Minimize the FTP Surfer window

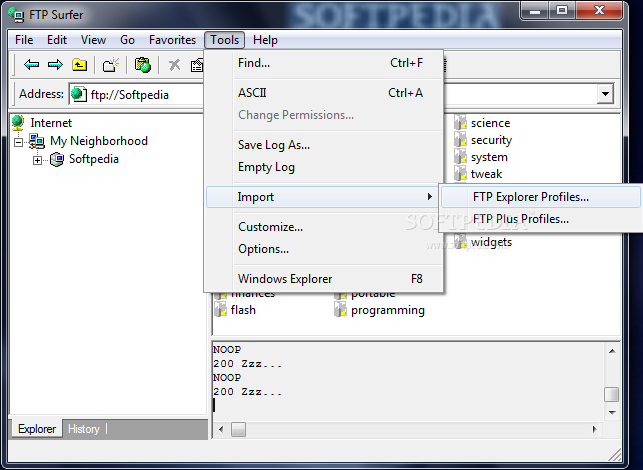coord(535,11)
